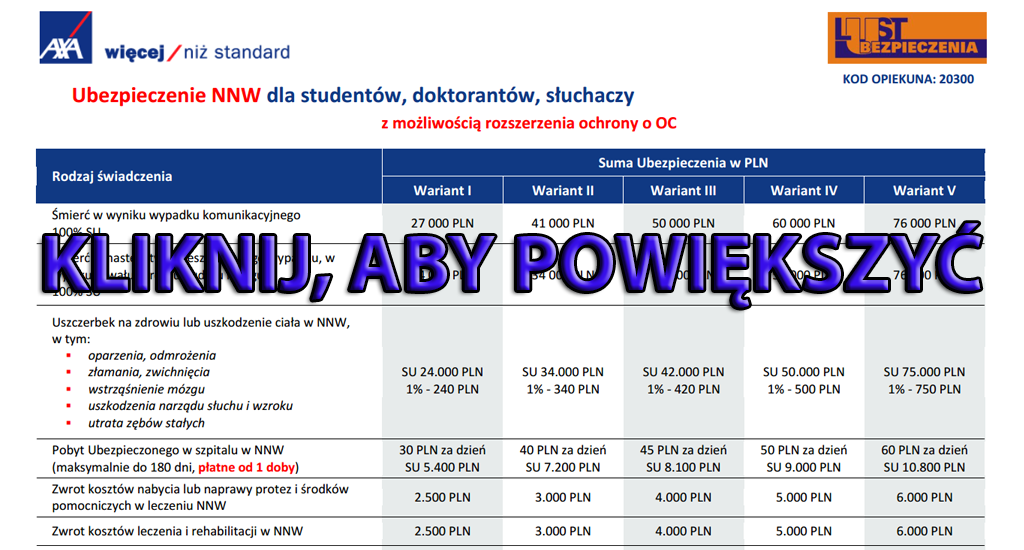Click bullet 'uszkodzenia narządu słuchu i wzroku'
The image size is (1024, 550).
point(191,406)
